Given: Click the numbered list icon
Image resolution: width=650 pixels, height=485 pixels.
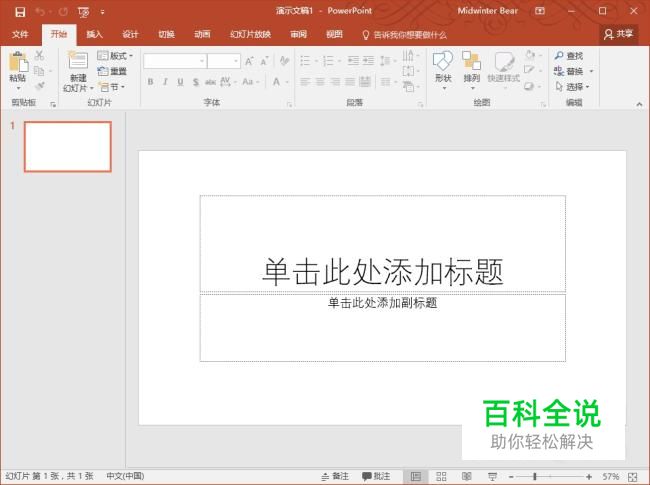Looking at the screenshot, I should [328, 61].
